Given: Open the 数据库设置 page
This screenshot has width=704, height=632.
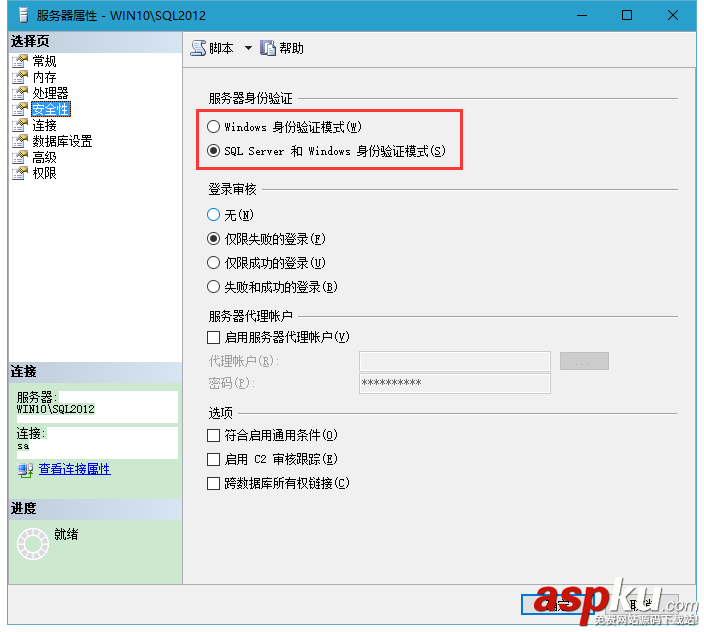Looking at the screenshot, I should (62, 141).
